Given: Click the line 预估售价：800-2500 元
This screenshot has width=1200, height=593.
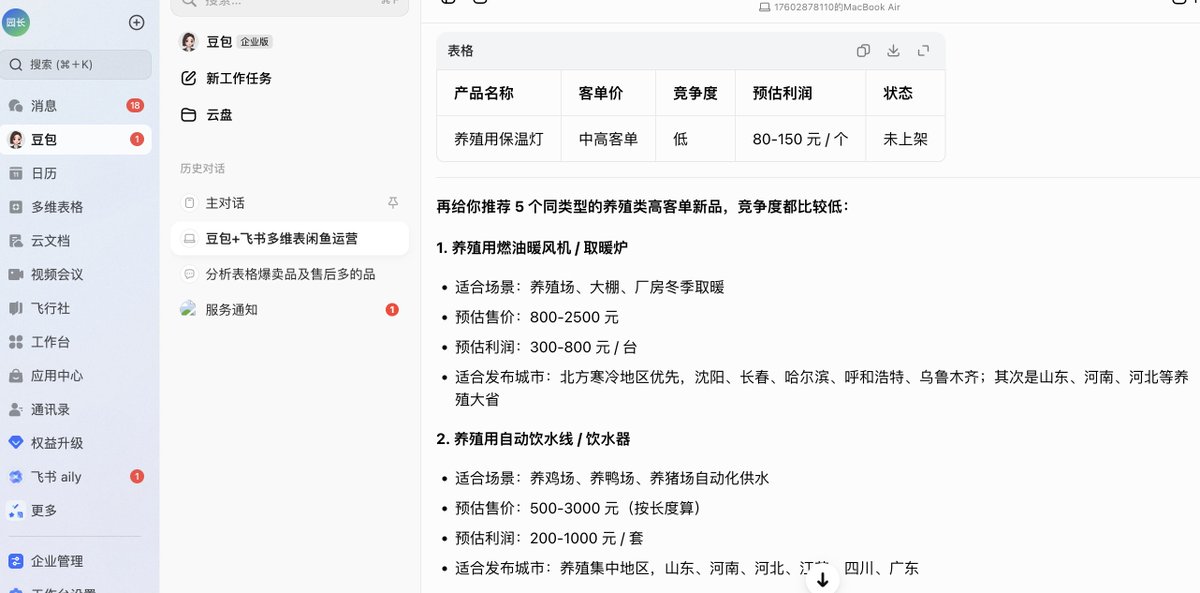Looking at the screenshot, I should (537, 317).
